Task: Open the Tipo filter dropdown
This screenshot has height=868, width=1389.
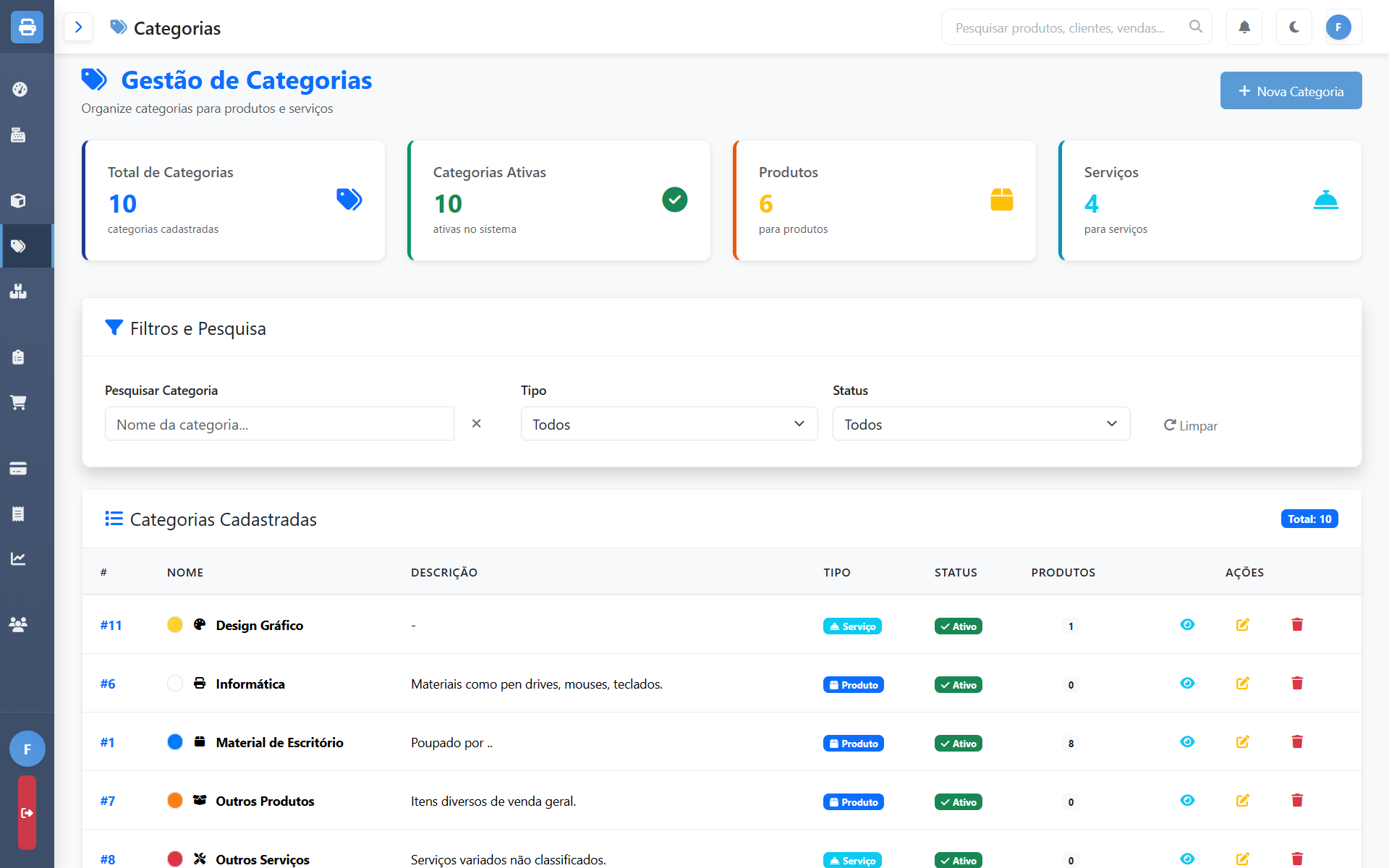Action: tap(668, 424)
